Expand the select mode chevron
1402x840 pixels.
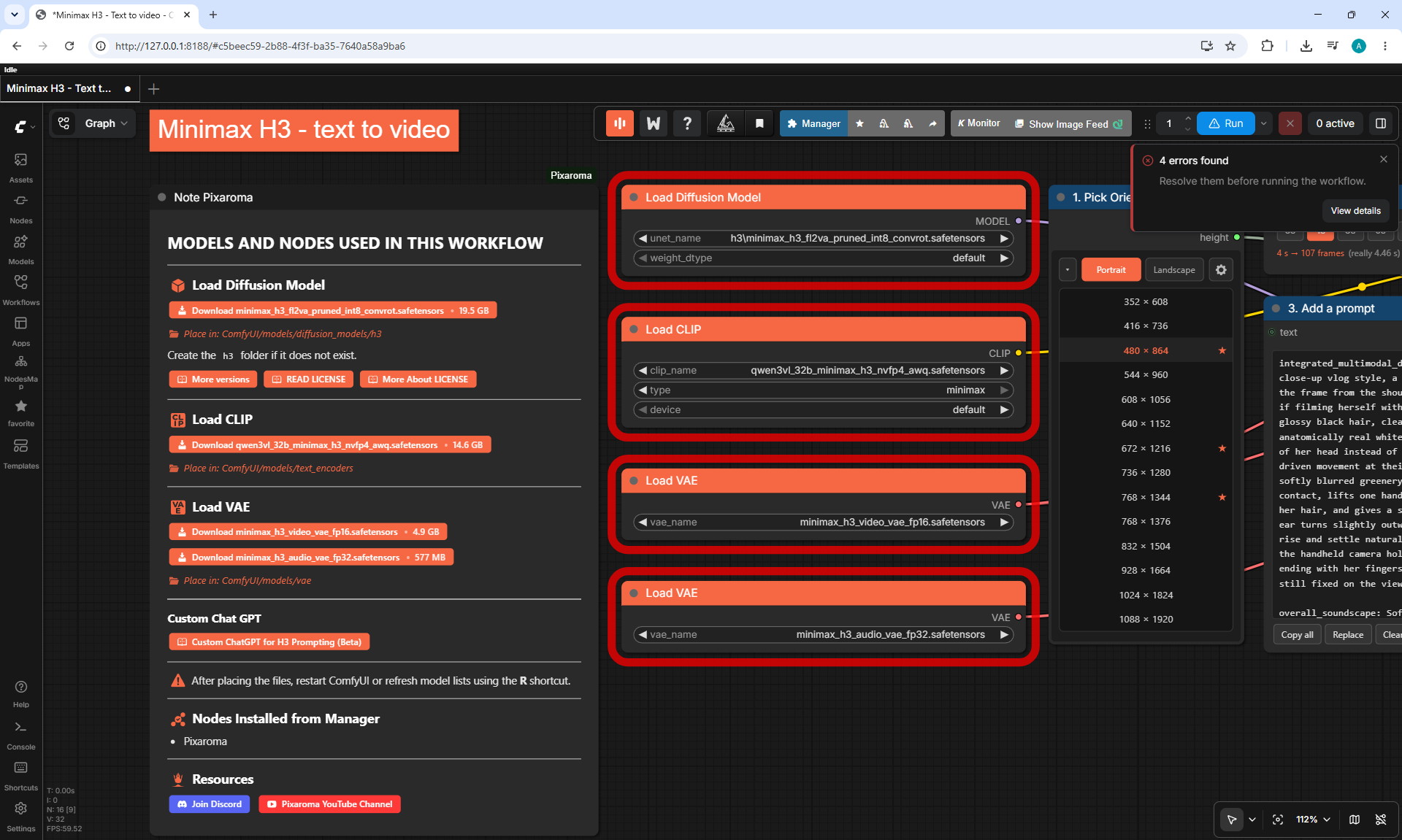1252,820
